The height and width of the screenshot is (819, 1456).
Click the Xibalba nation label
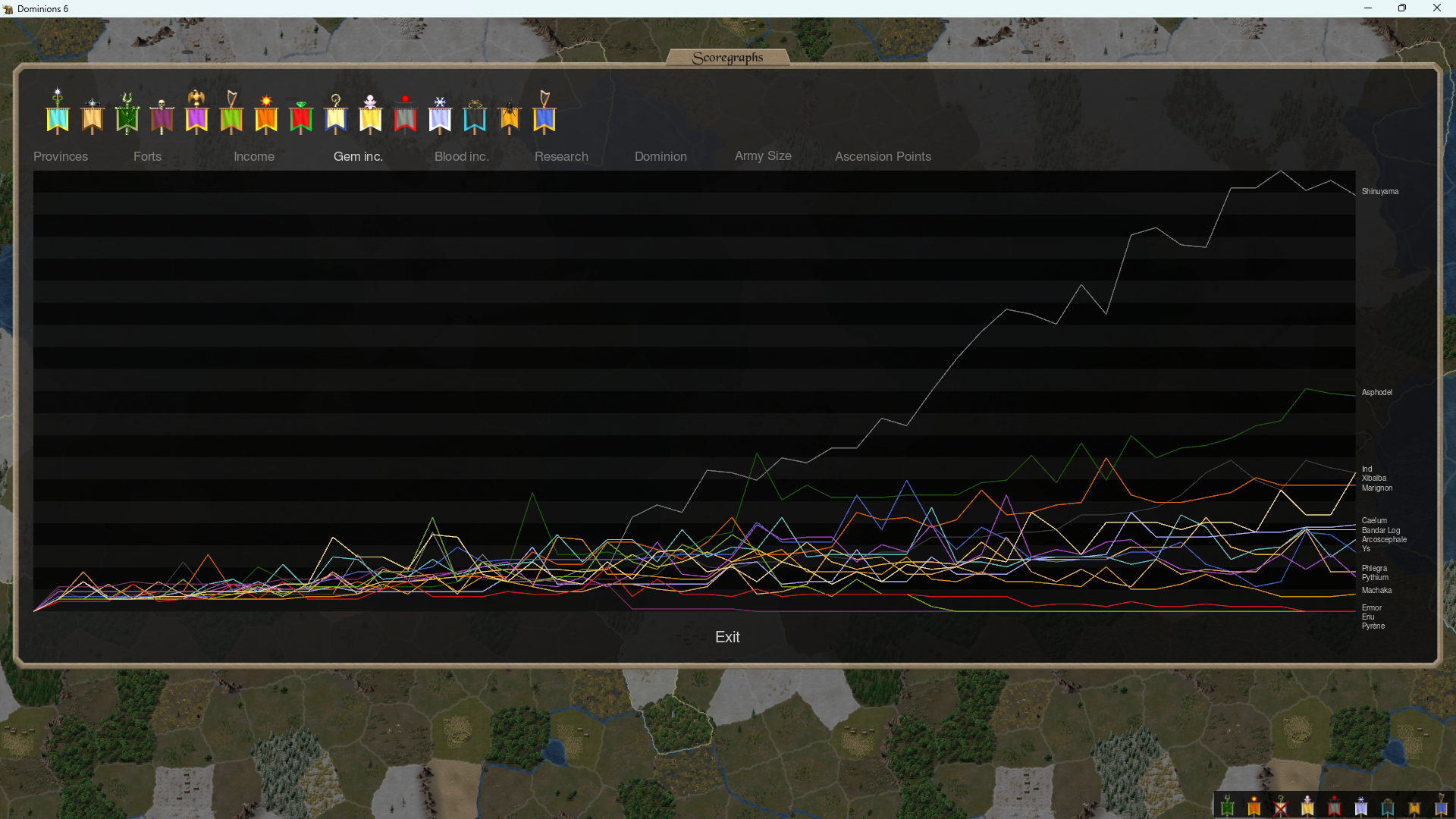pyautogui.click(x=1373, y=479)
